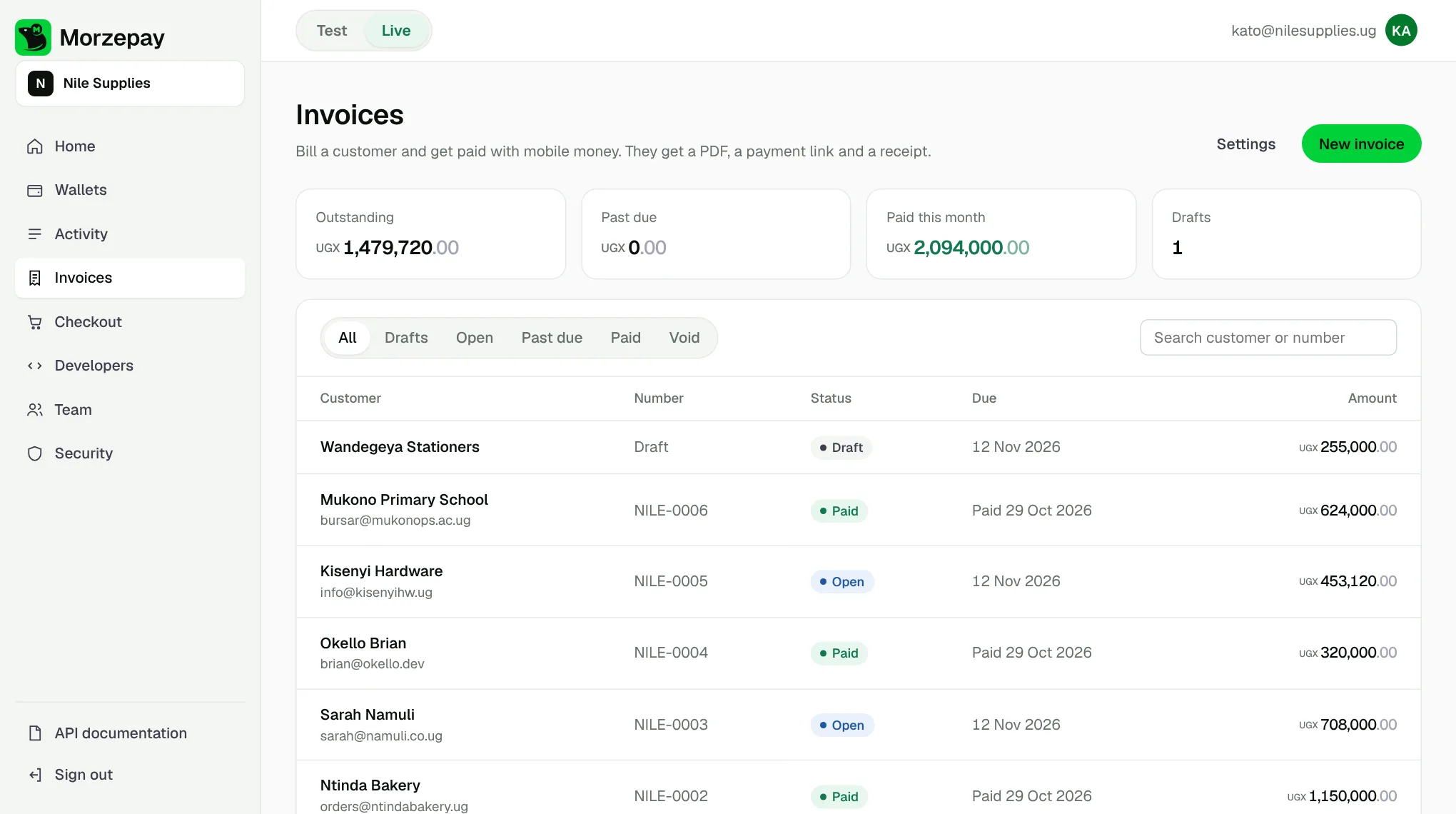Select the UGX 708,000.00 amount
Image resolution: width=1456 pixels, height=814 pixels.
click(x=1348, y=725)
